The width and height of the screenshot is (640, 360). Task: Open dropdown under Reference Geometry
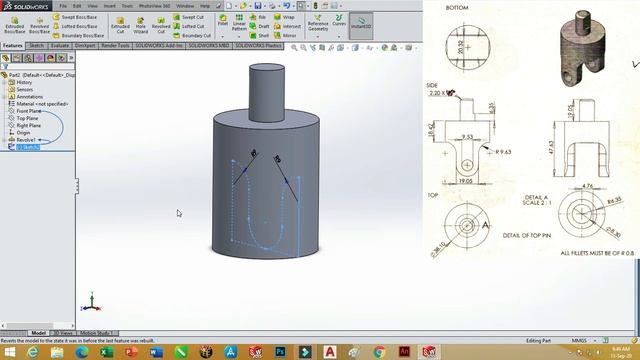318,36
